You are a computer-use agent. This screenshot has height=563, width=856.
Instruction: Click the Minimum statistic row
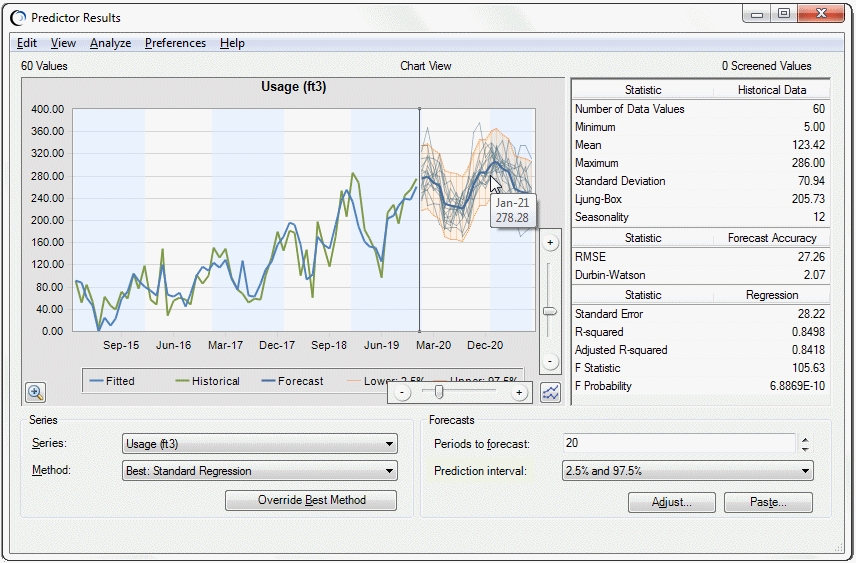(700, 127)
